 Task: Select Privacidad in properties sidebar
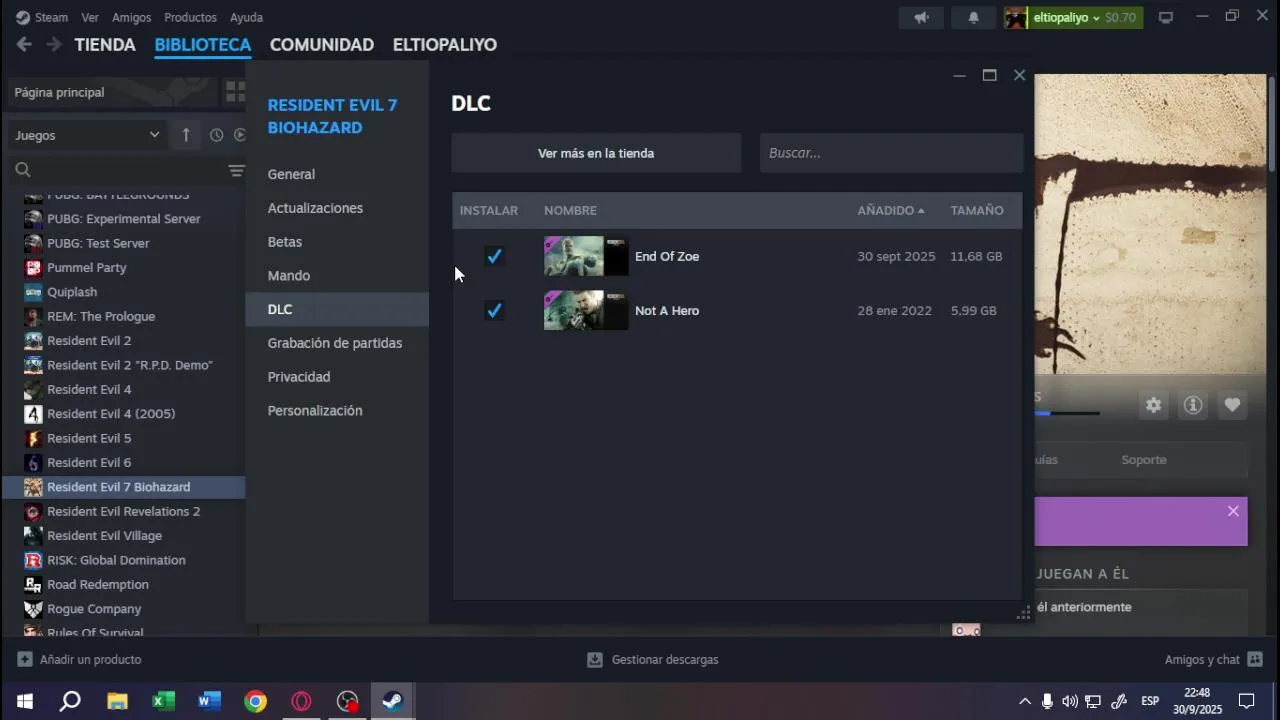point(337,377)
